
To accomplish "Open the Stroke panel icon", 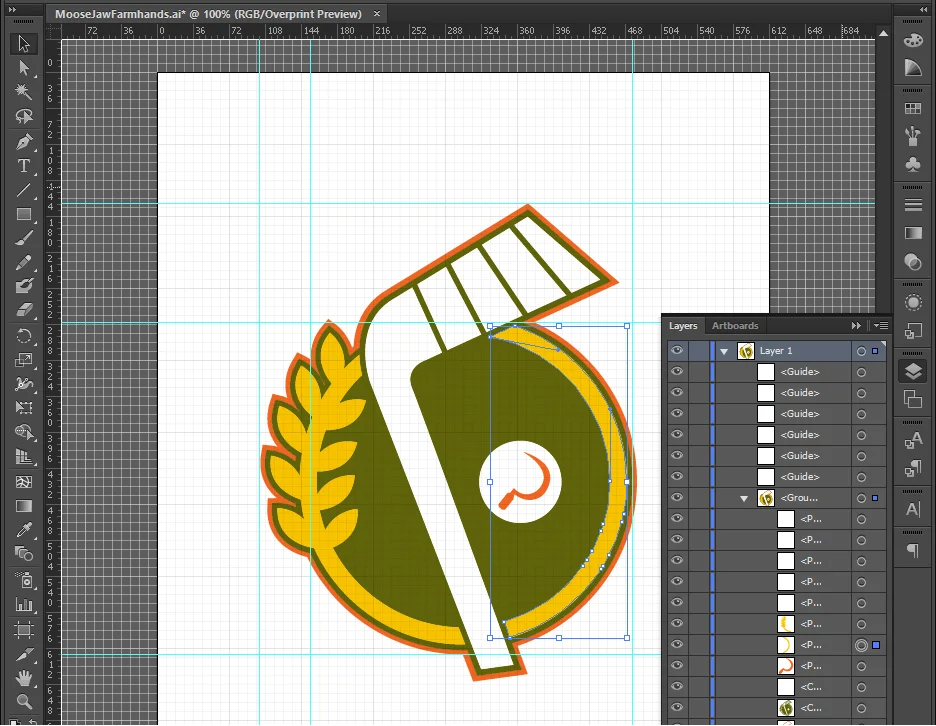I will pos(912,204).
